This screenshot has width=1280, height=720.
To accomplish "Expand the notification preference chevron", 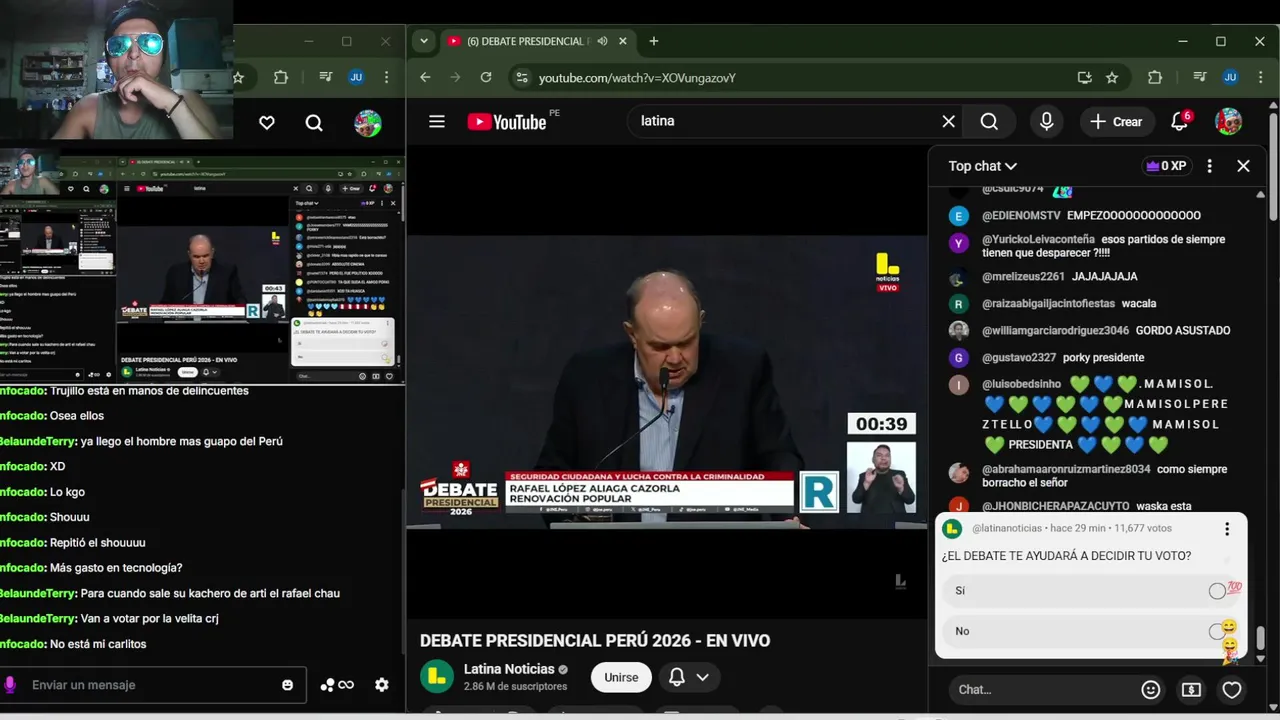I will coord(703,677).
